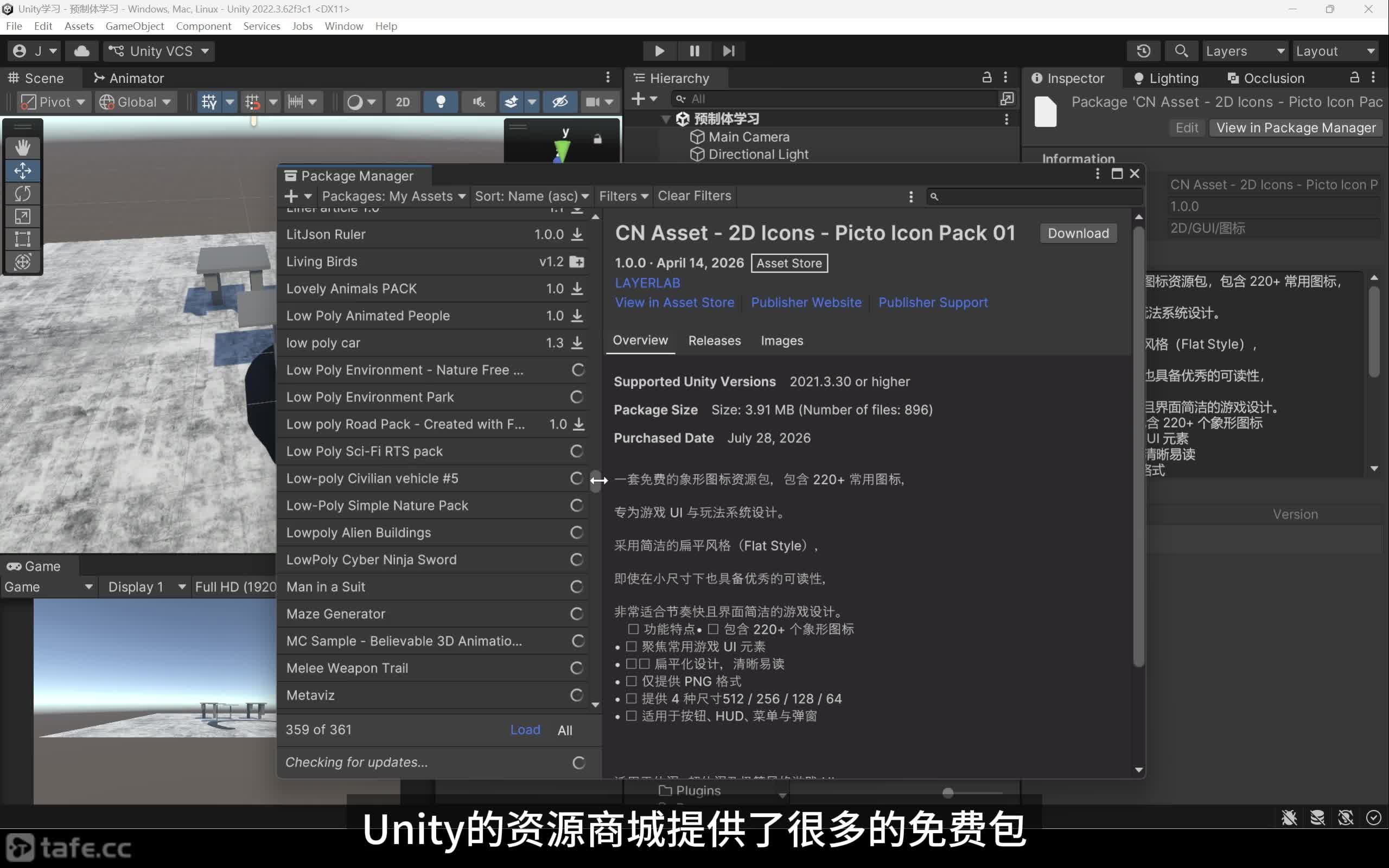Click the Package Manager list options dots
The width and height of the screenshot is (1389, 868).
pos(911,196)
